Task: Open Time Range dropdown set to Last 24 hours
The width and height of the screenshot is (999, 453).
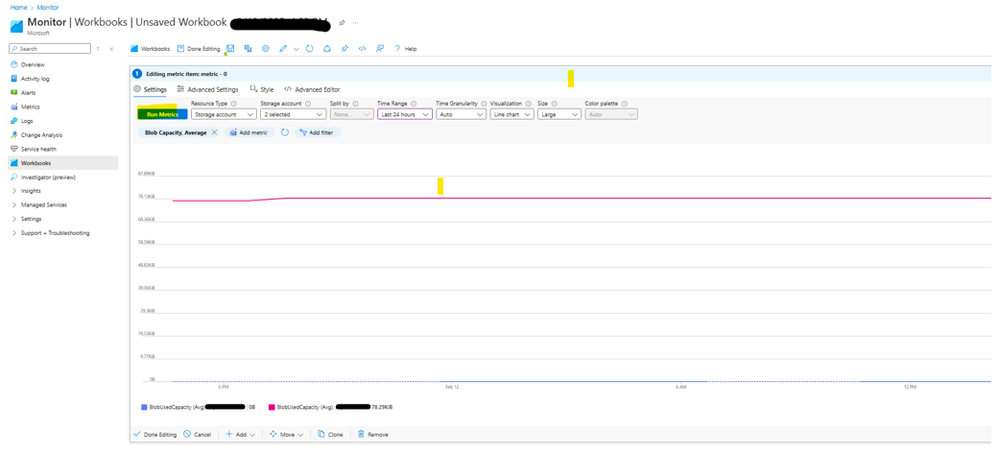Action: coord(405,114)
